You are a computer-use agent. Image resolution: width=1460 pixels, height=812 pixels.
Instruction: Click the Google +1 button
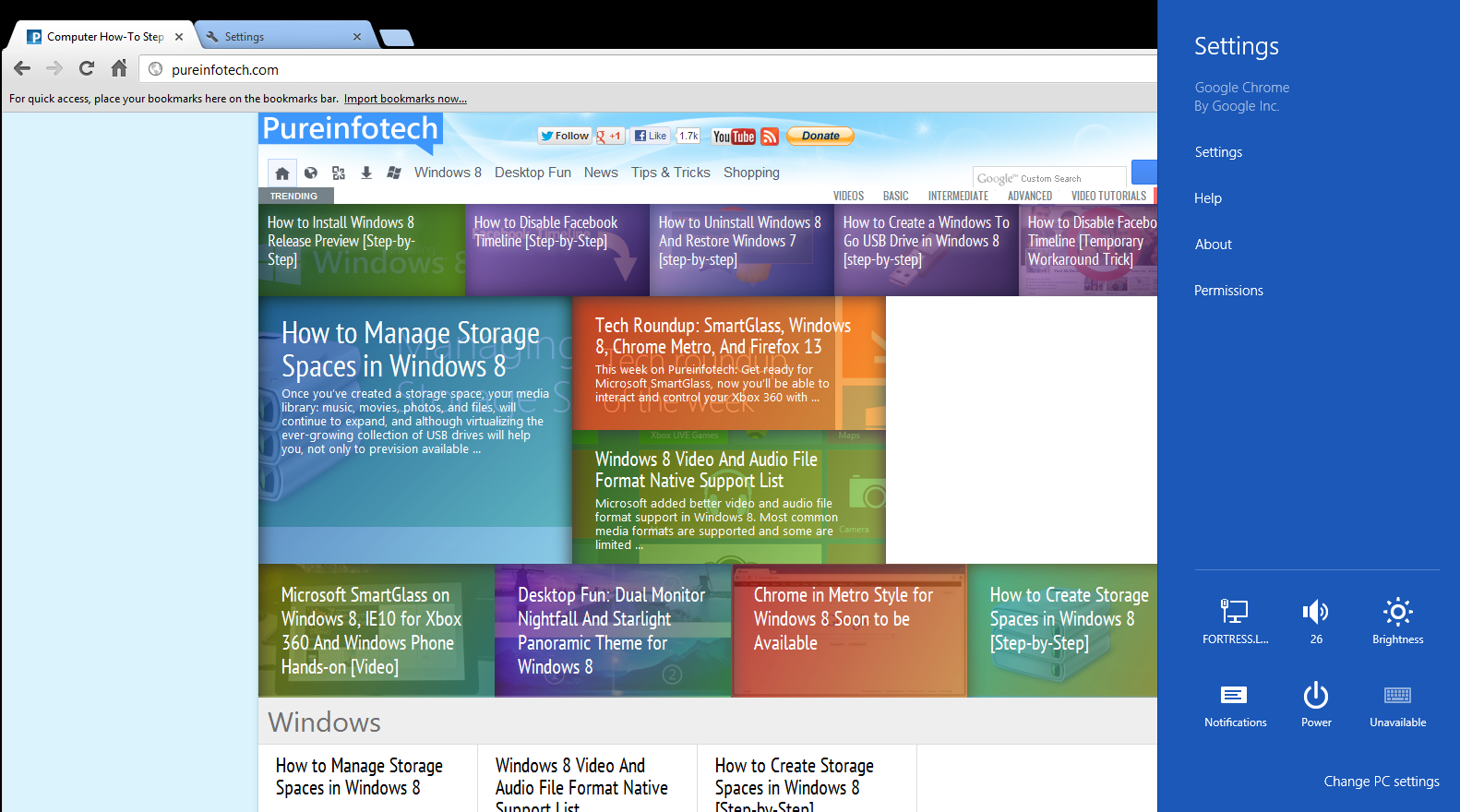609,136
